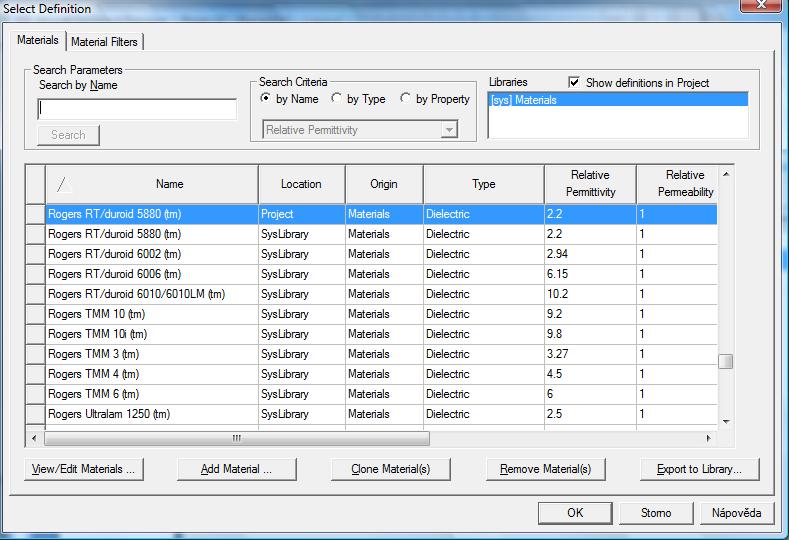The width and height of the screenshot is (789, 540).
Task: Click the horizontal scrollbar thumb
Action: pos(236,438)
